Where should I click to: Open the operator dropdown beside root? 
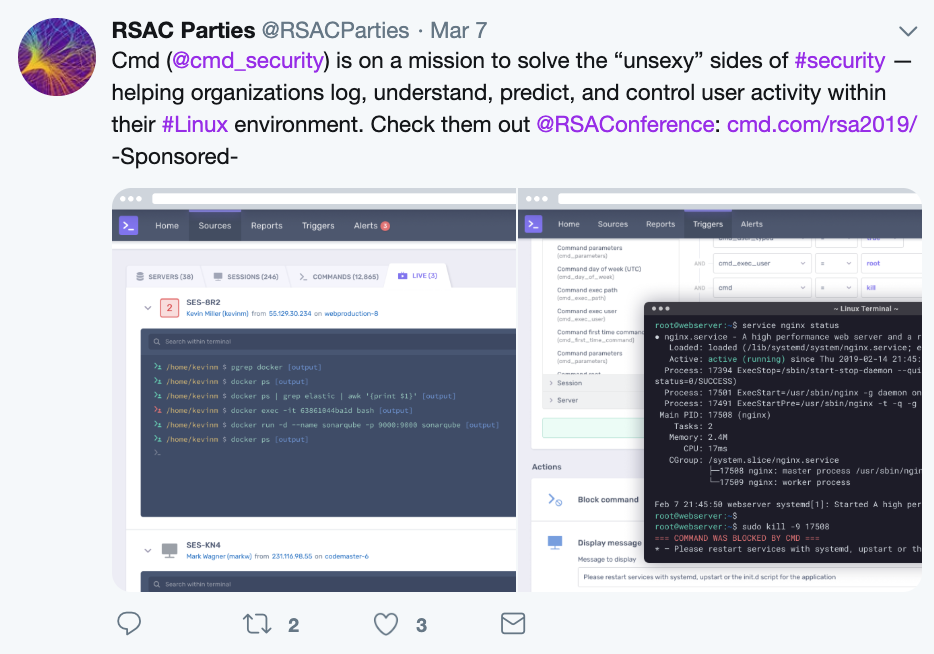836,263
